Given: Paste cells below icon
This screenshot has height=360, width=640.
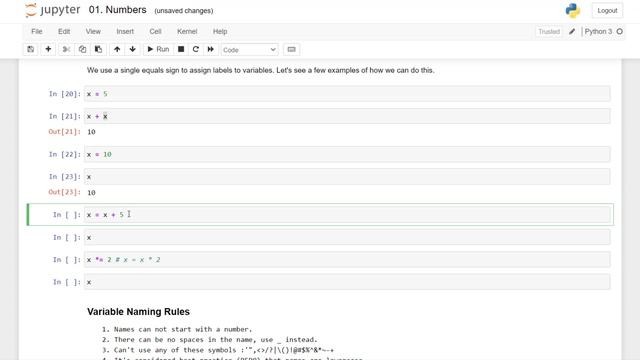Looking at the screenshot, I should (x=98, y=49).
